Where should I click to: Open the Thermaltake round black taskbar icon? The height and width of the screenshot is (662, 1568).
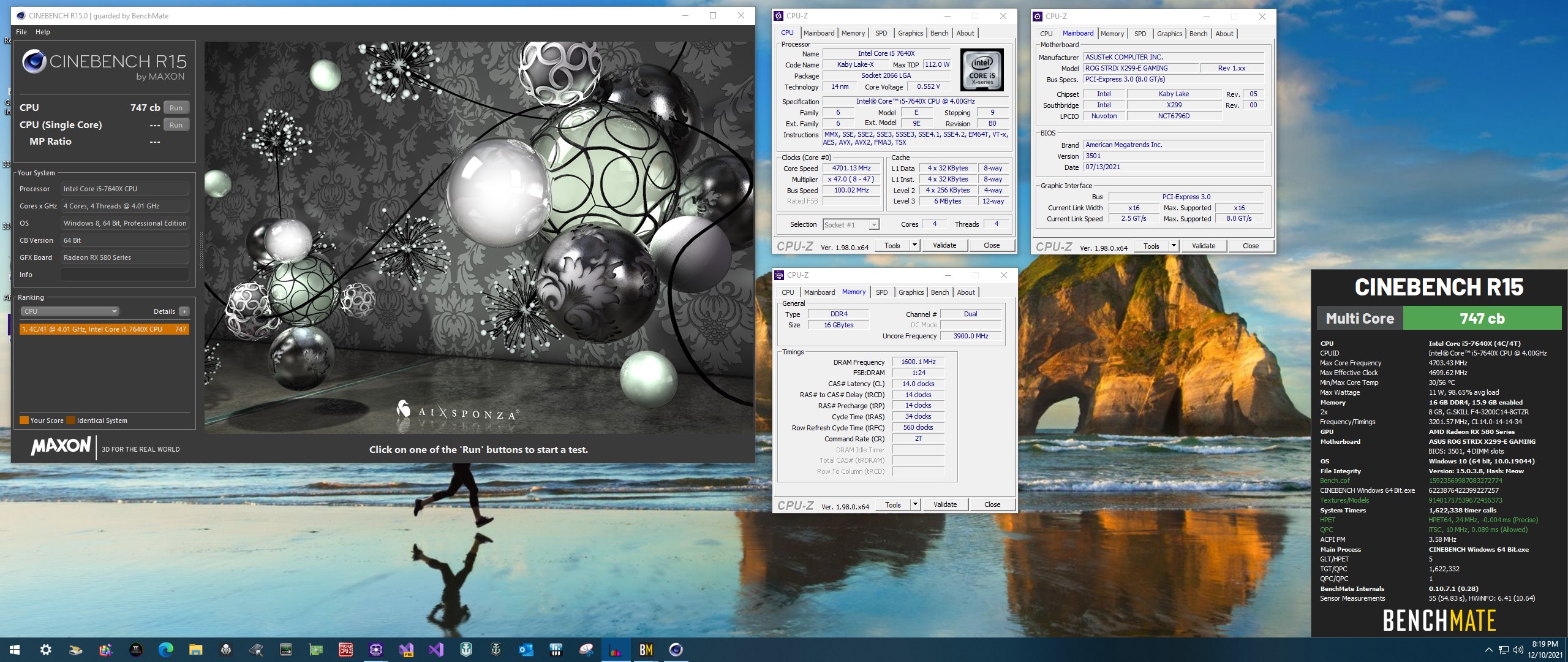136,650
